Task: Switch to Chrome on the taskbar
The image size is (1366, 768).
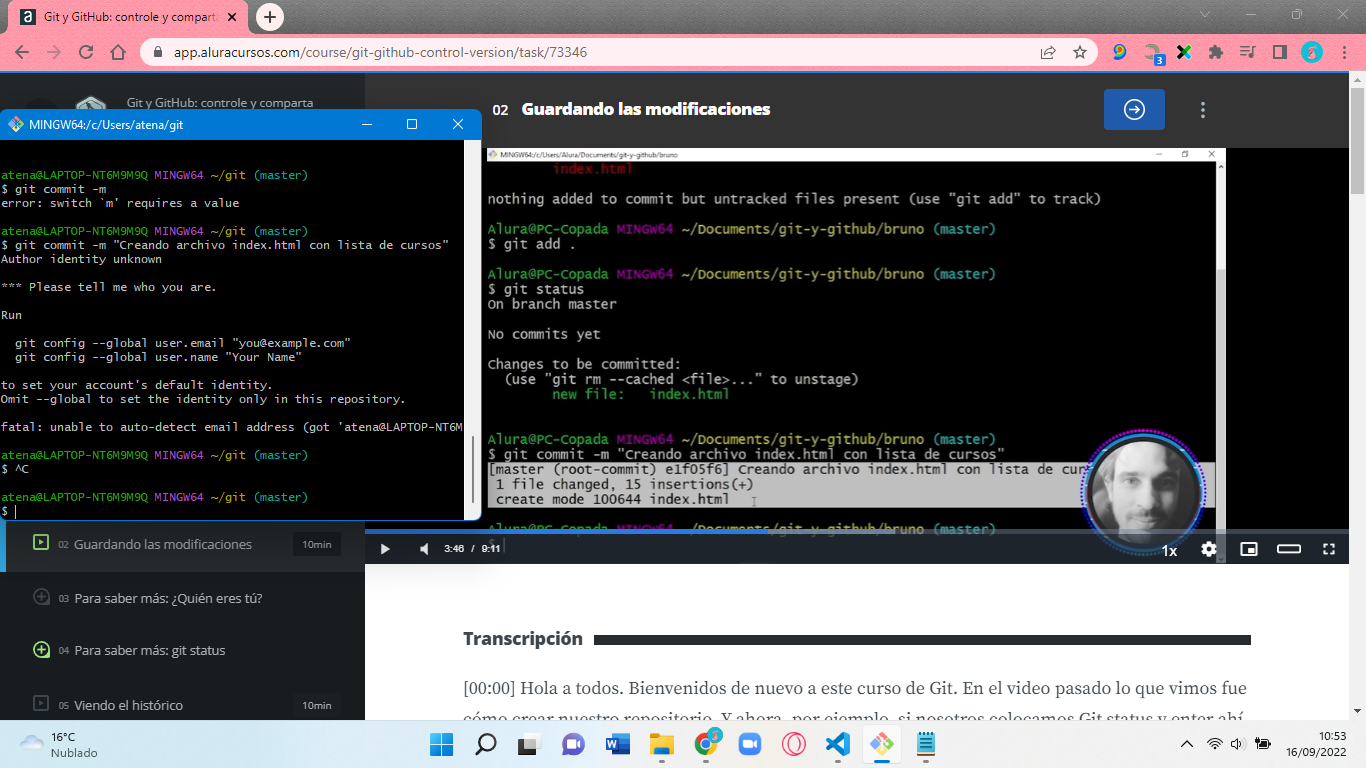Action: point(706,744)
